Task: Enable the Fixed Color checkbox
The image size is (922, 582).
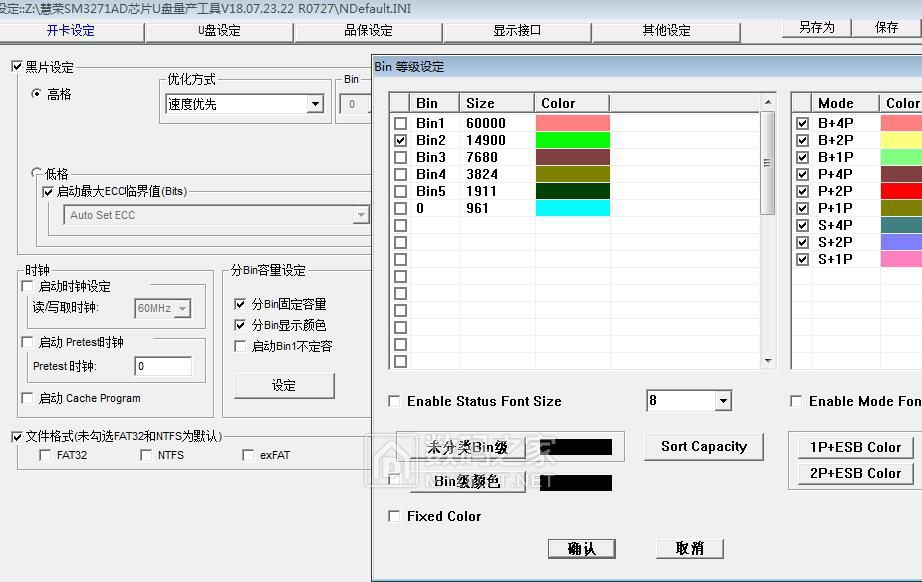Action: click(x=394, y=517)
